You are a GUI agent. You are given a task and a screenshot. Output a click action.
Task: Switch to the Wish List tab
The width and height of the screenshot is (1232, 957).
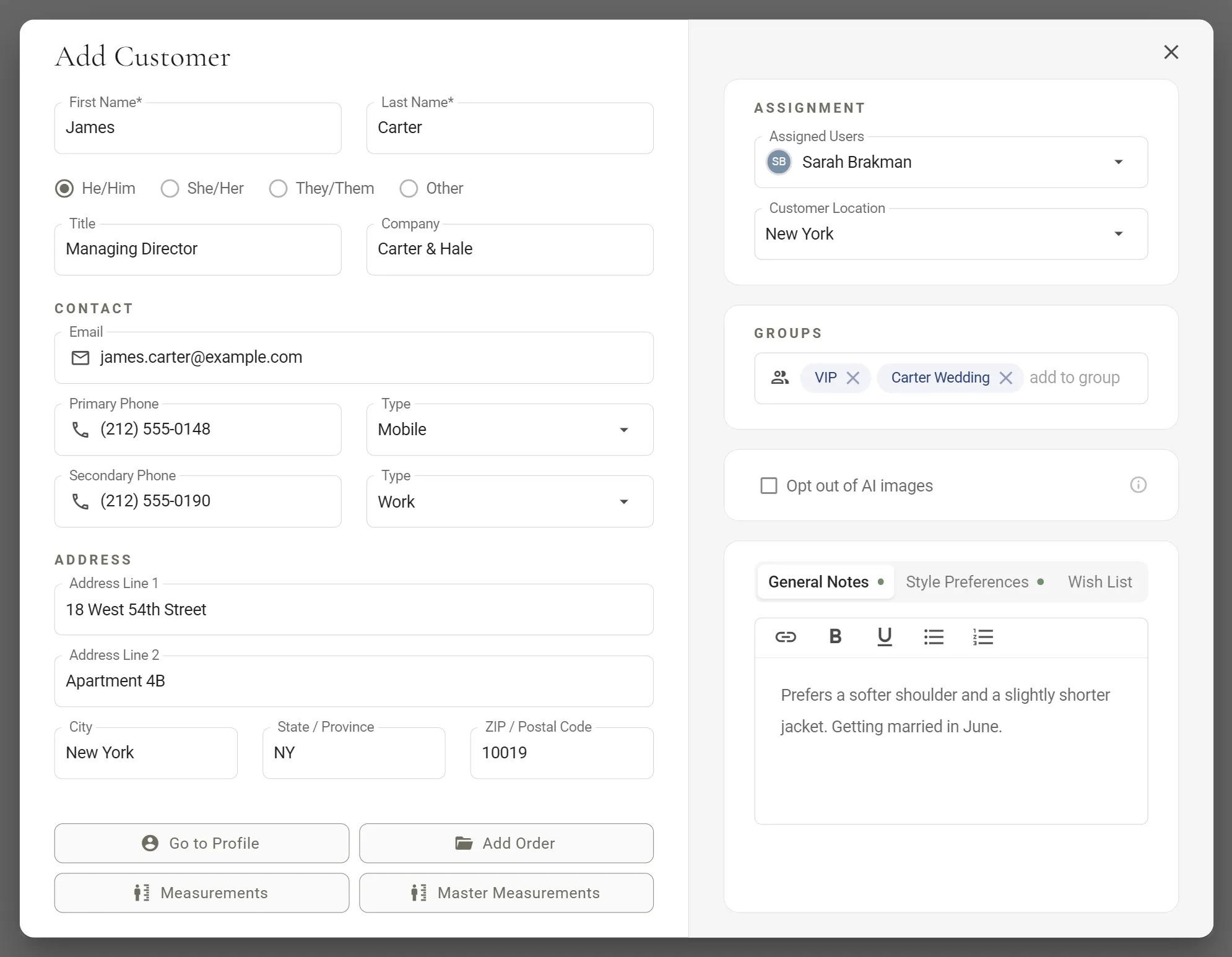click(1100, 582)
